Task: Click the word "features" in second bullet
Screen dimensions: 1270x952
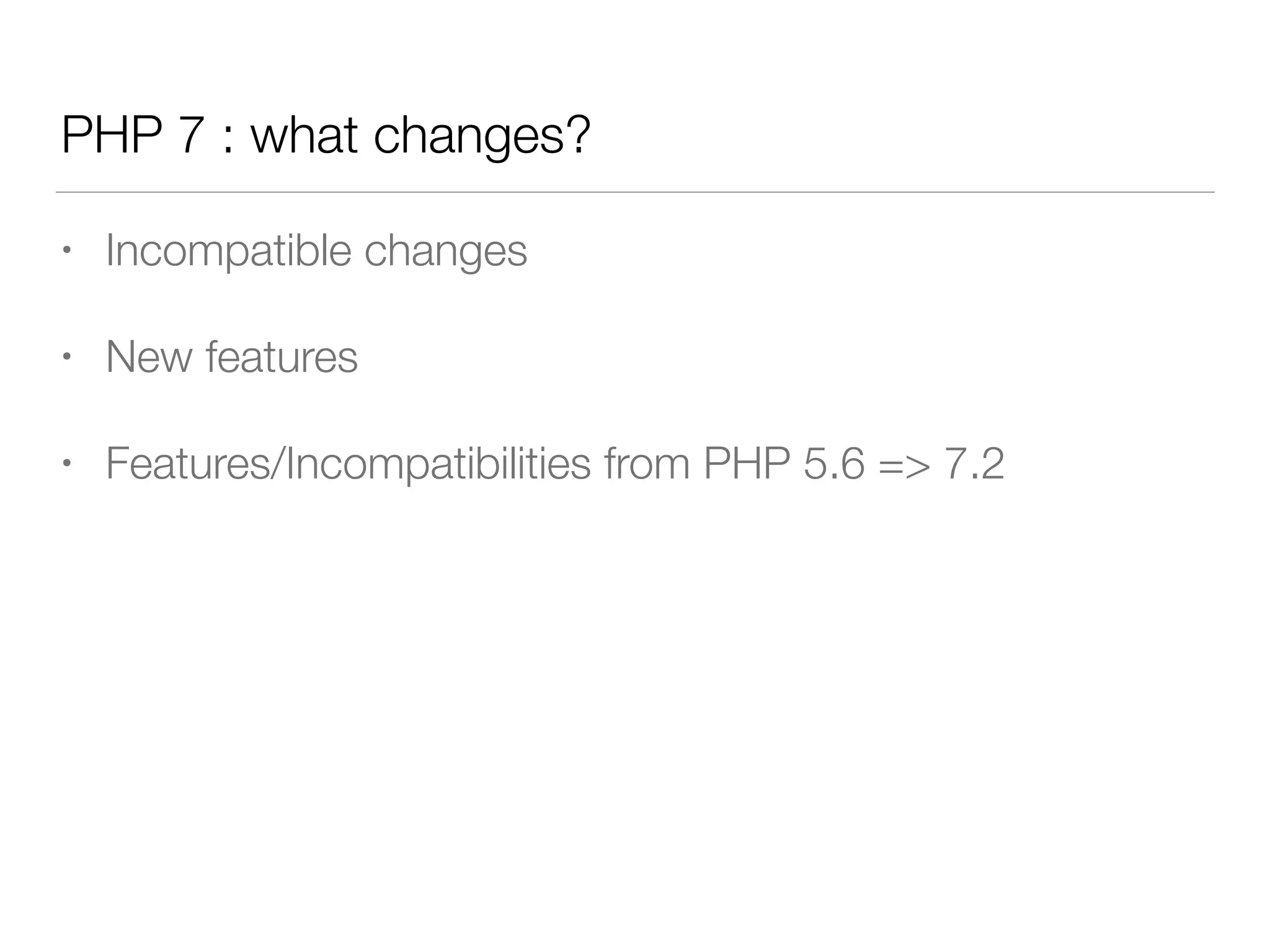Action: pos(282,357)
